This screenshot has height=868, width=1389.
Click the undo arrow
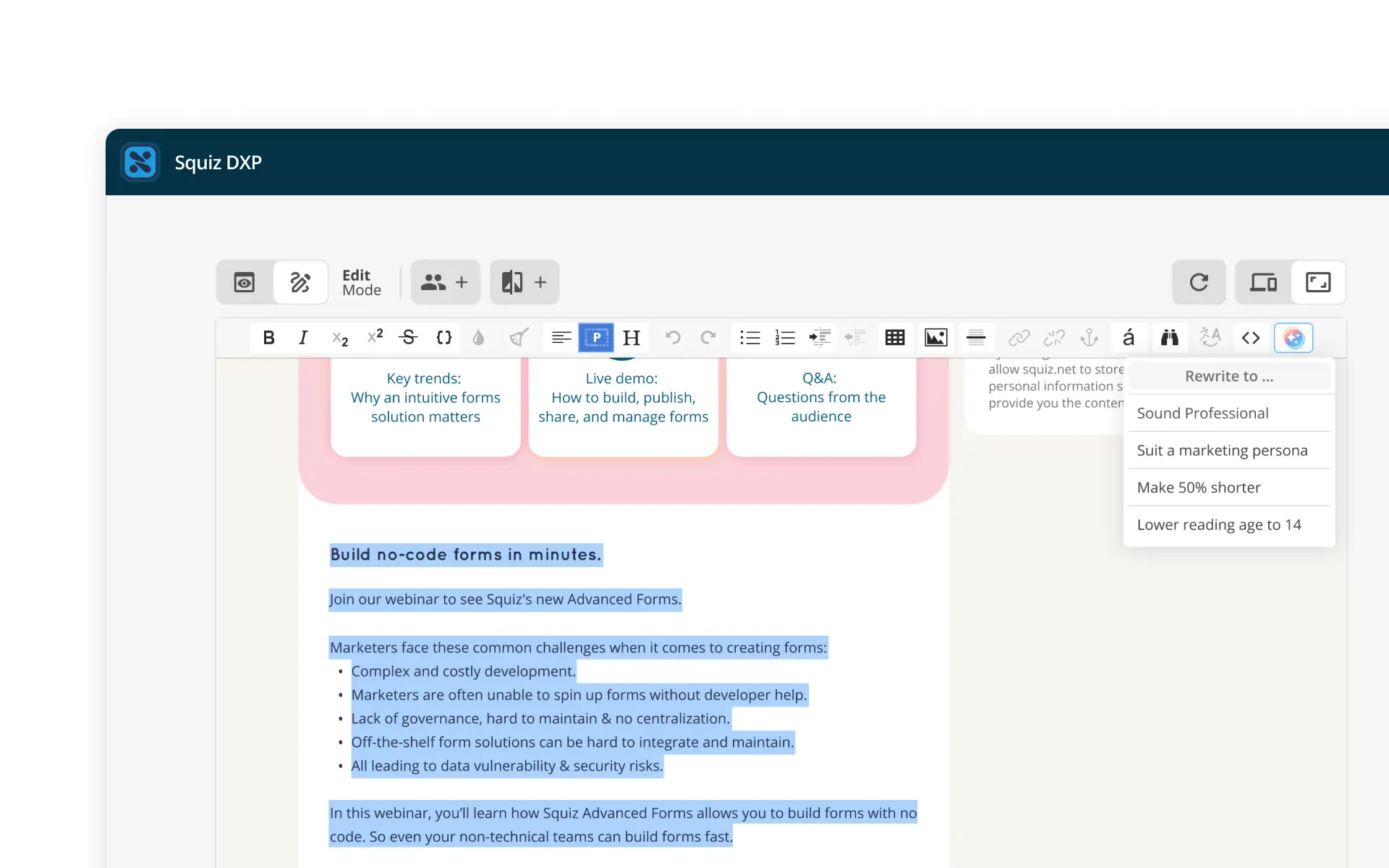[673, 338]
